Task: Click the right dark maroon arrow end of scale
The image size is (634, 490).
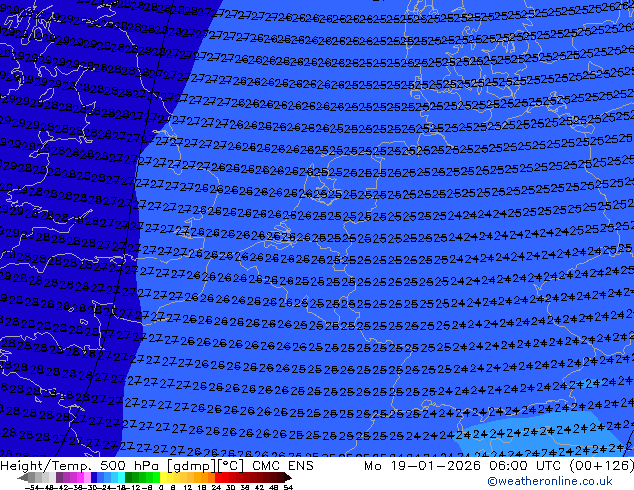Action: click(287, 477)
